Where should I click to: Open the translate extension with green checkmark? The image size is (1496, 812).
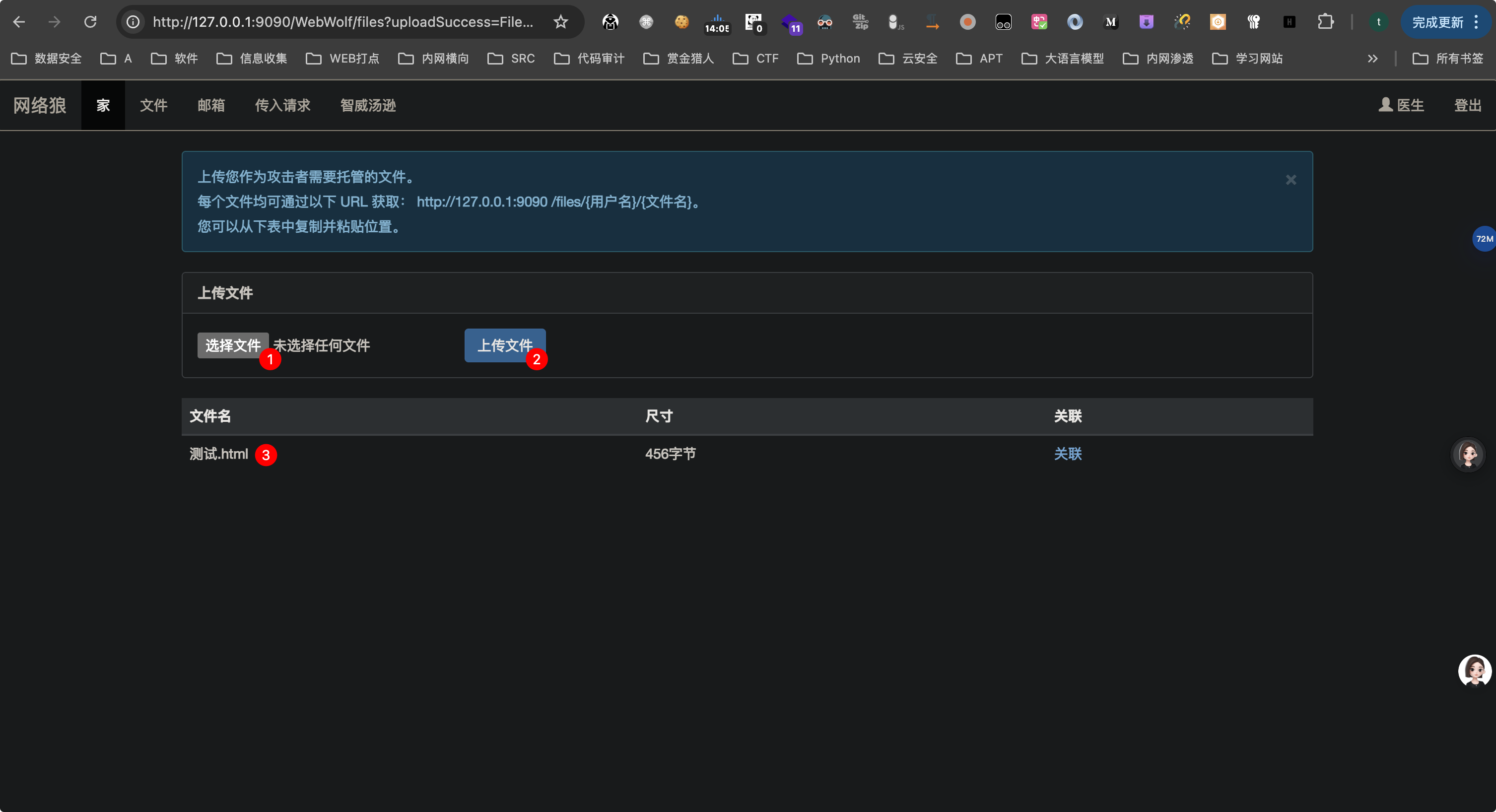[x=1039, y=22]
